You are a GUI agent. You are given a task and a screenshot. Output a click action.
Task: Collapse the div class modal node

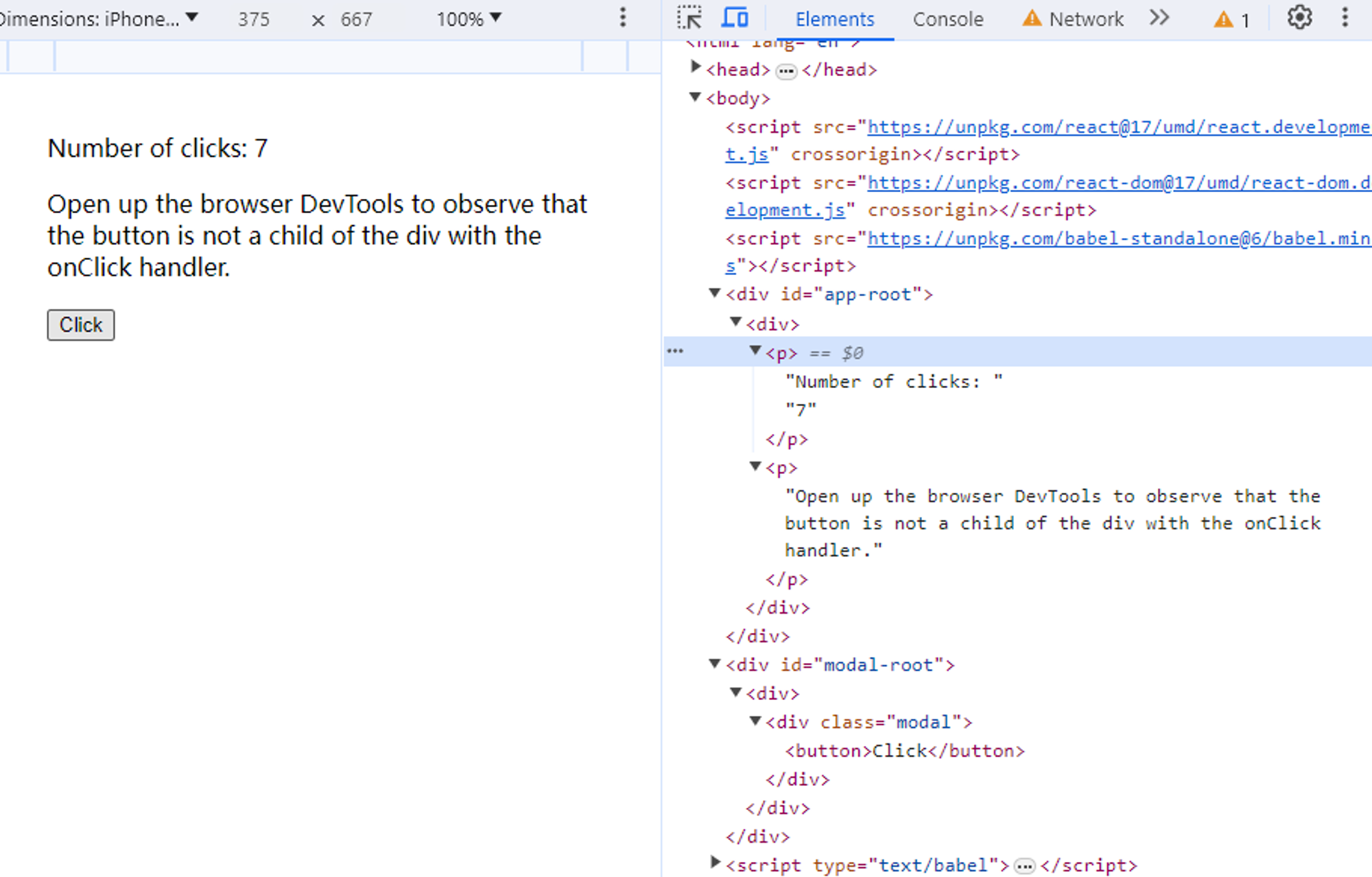(x=755, y=721)
